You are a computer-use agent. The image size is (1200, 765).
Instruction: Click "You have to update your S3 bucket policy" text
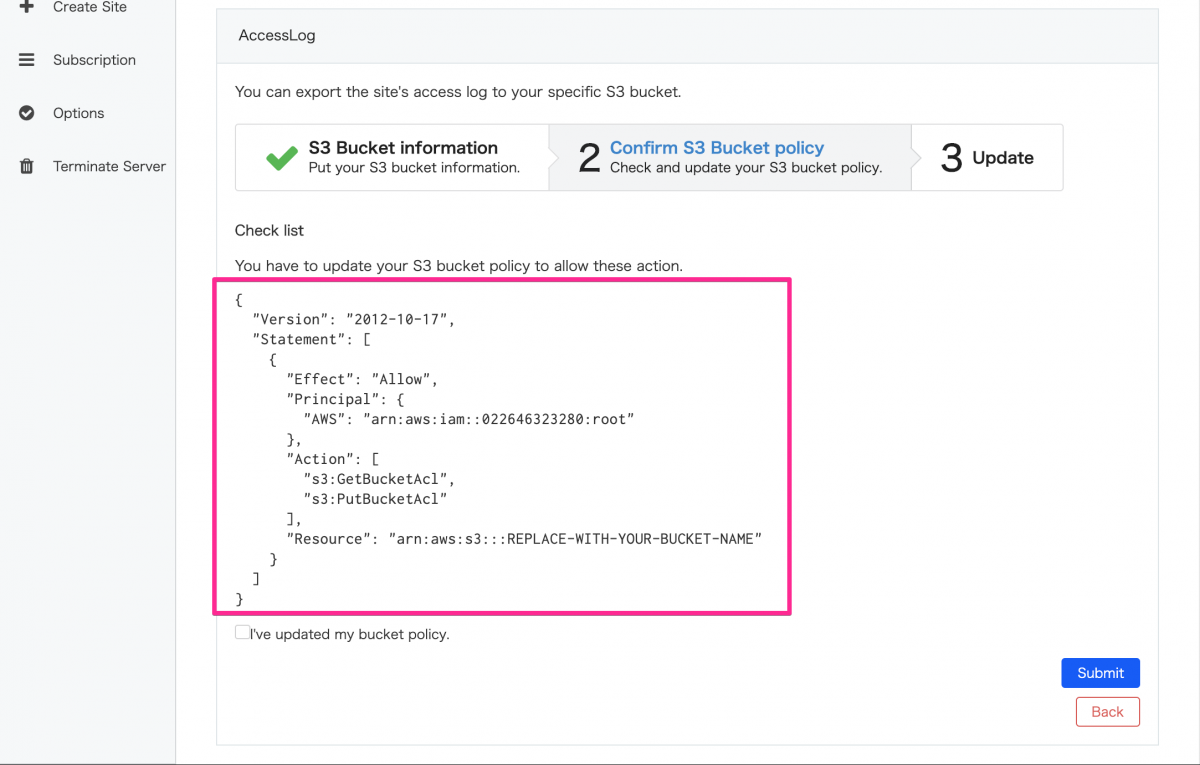(x=459, y=266)
